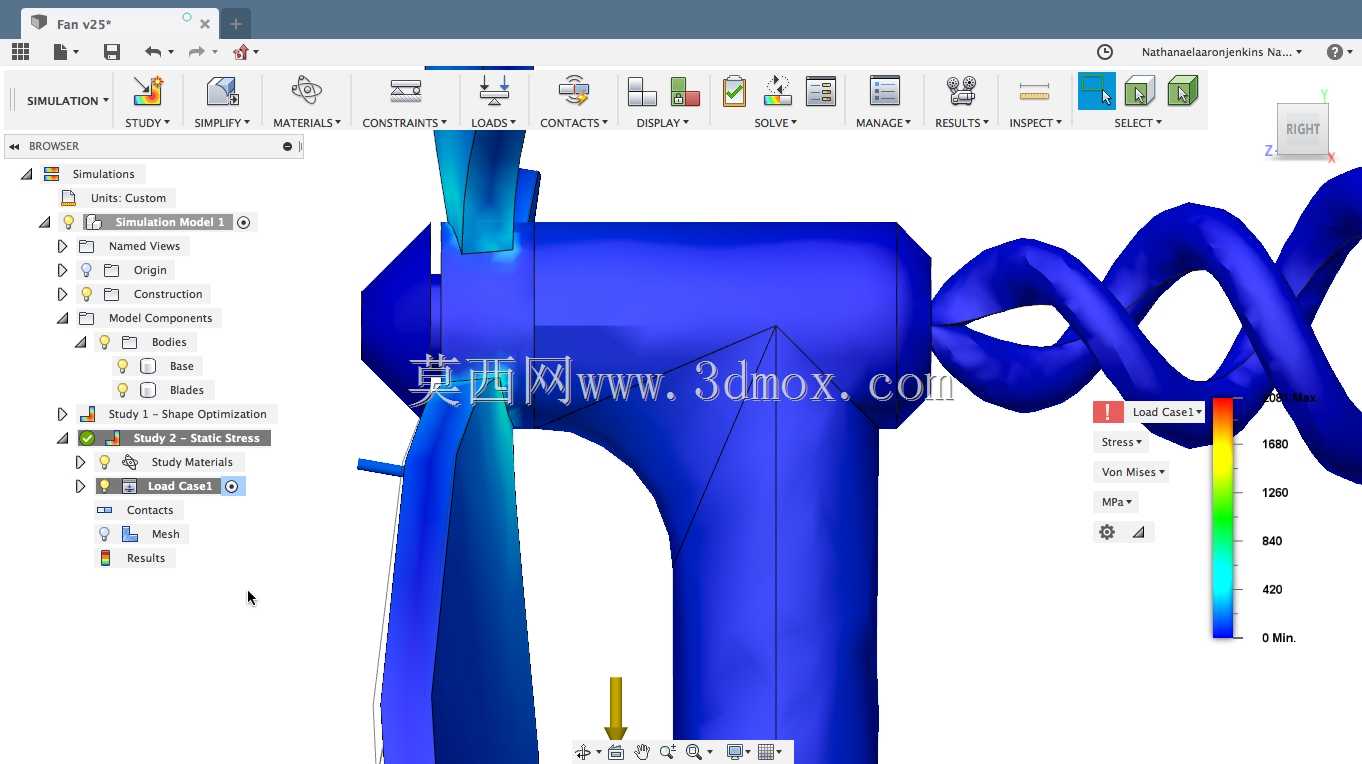Image resolution: width=1362 pixels, height=764 pixels.
Task: Select the Structural Constraints toolbar icon
Action: coord(405,91)
